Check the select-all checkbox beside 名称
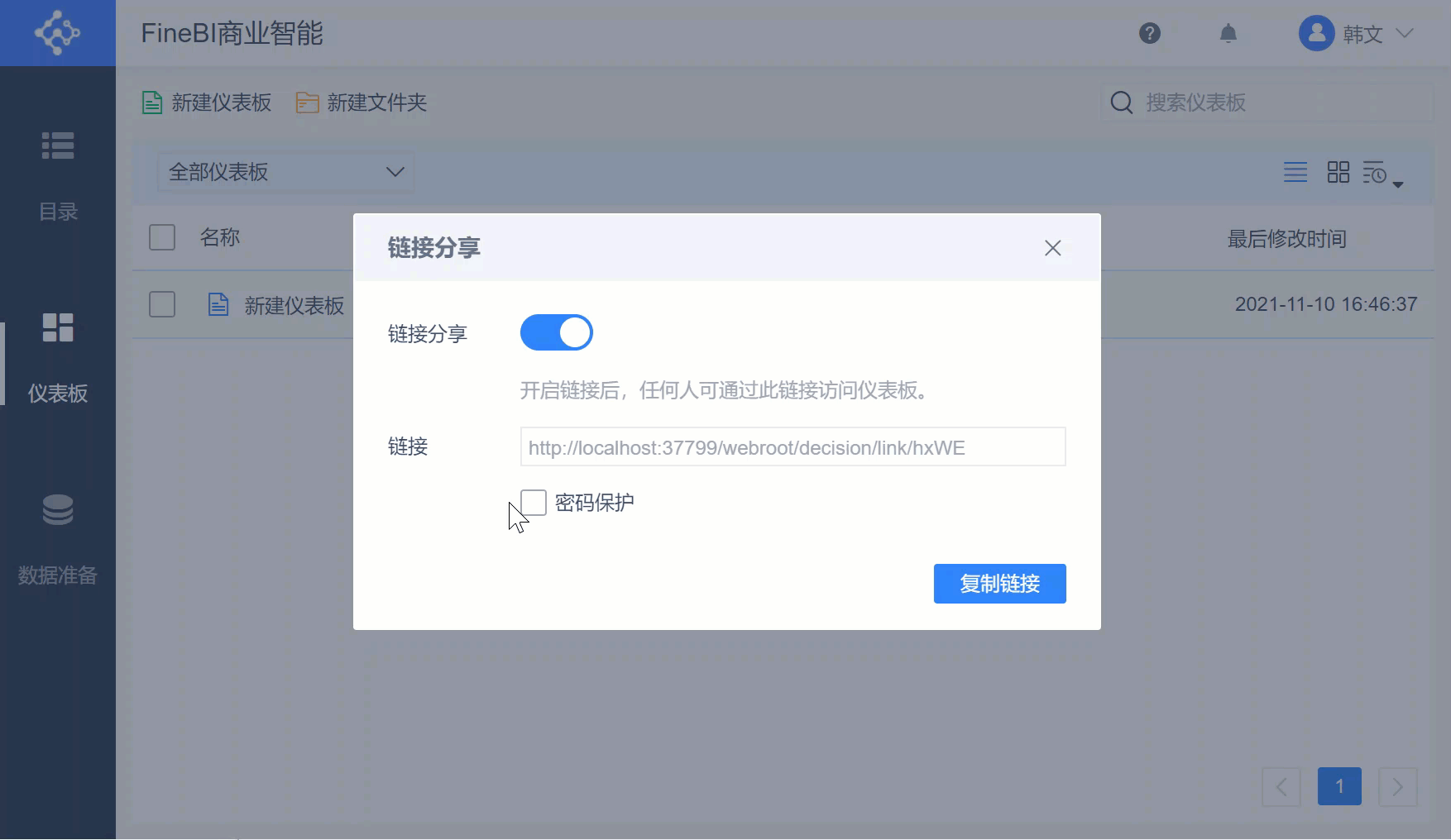The image size is (1451, 840). pos(162,237)
